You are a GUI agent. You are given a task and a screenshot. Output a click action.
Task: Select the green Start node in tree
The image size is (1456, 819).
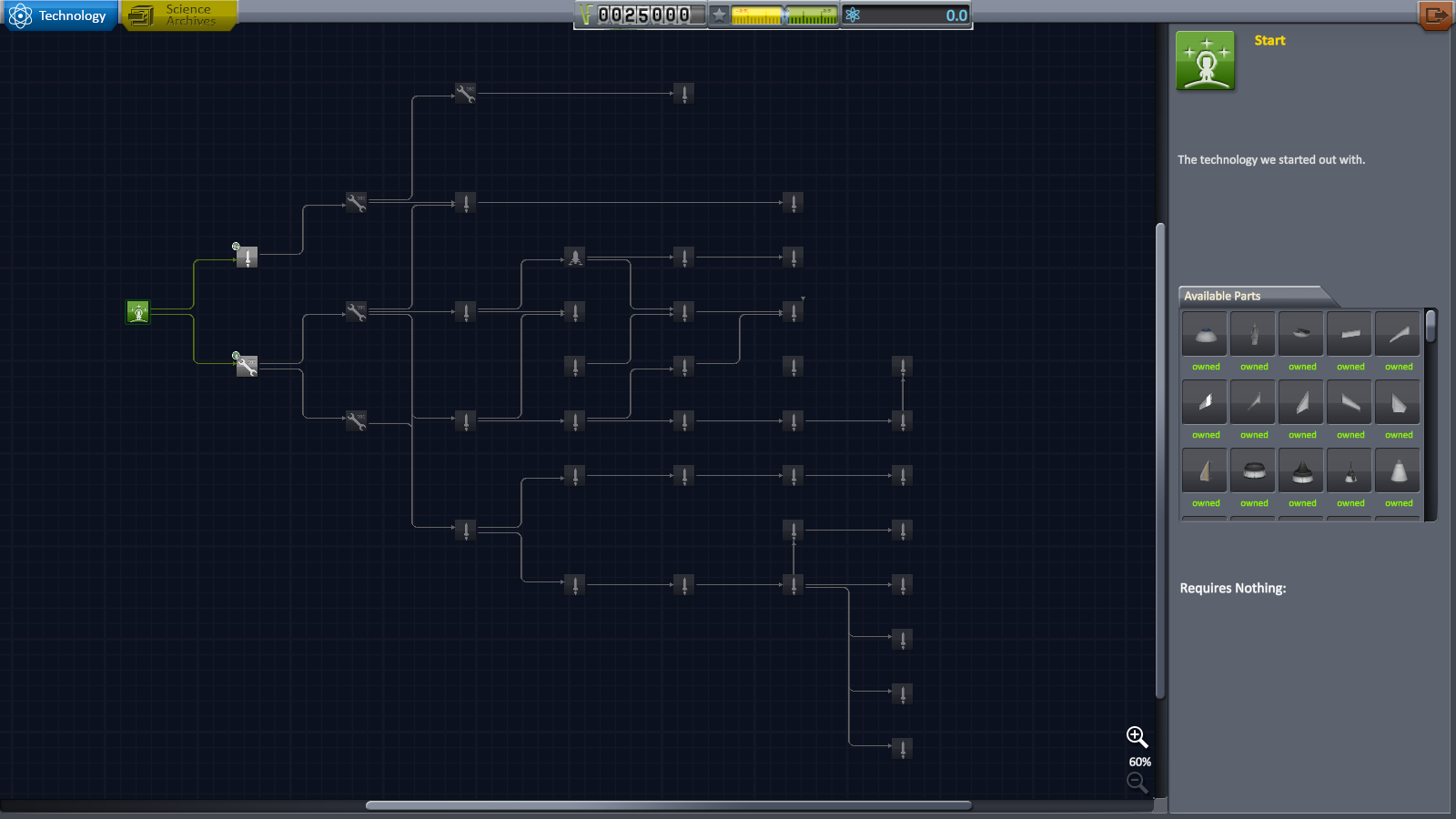coord(137,312)
